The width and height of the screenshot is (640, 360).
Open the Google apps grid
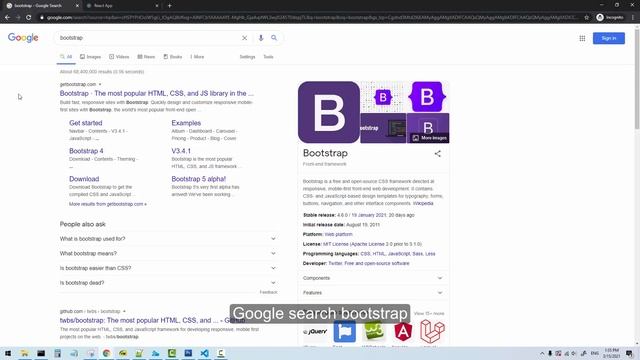click(x=582, y=38)
